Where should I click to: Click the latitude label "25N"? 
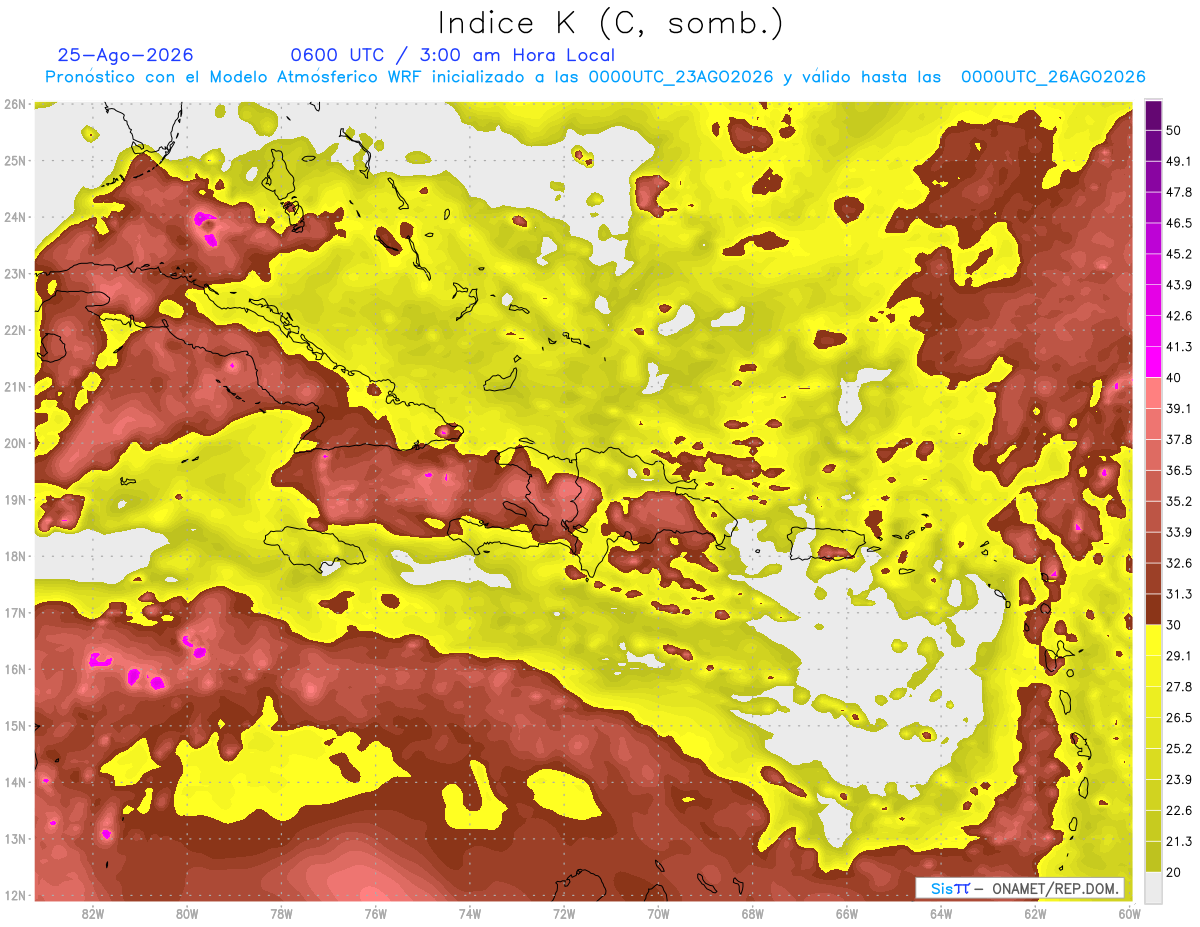pyautogui.click(x=14, y=160)
